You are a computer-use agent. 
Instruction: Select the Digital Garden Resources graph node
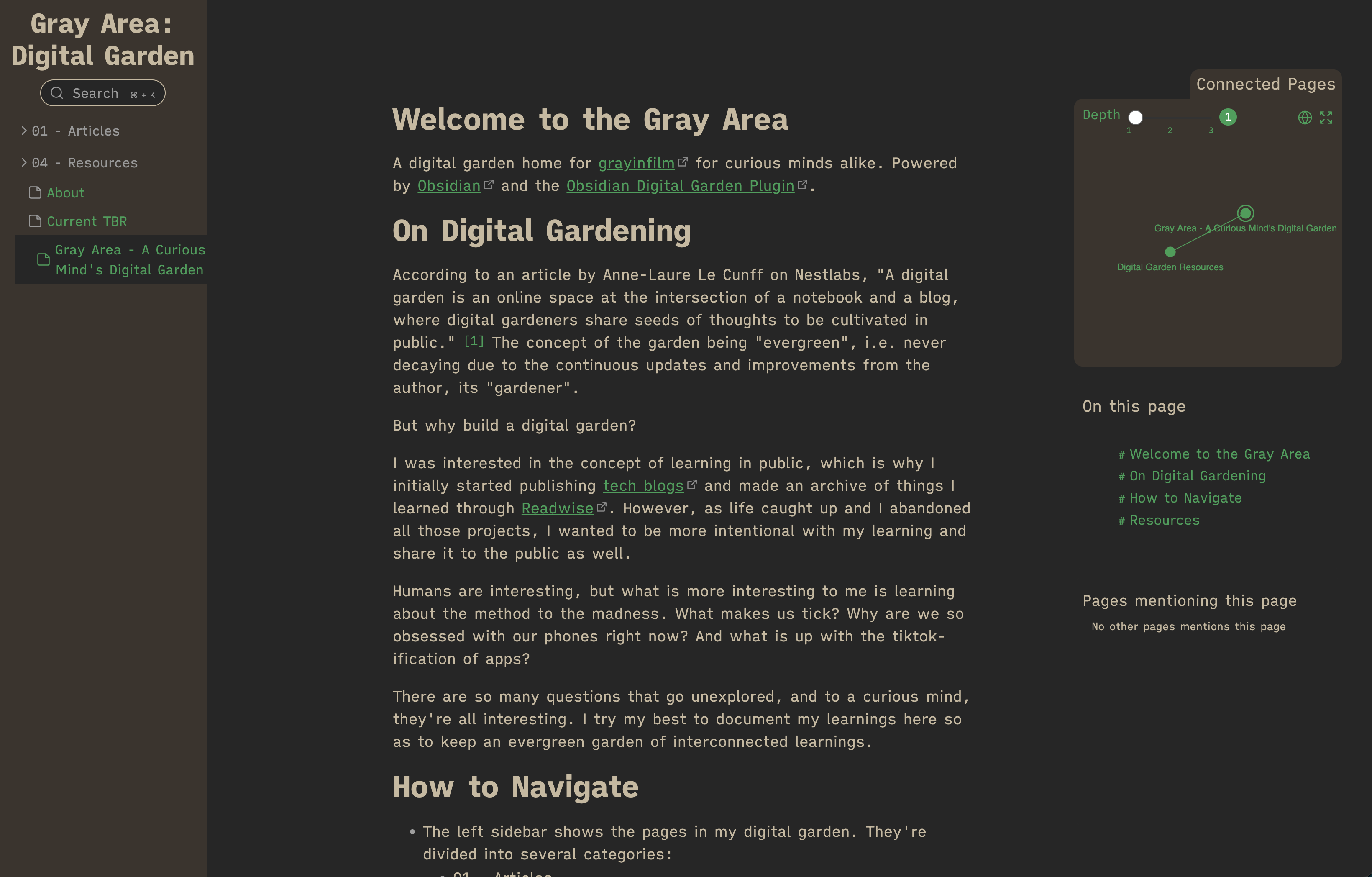[1170, 252]
